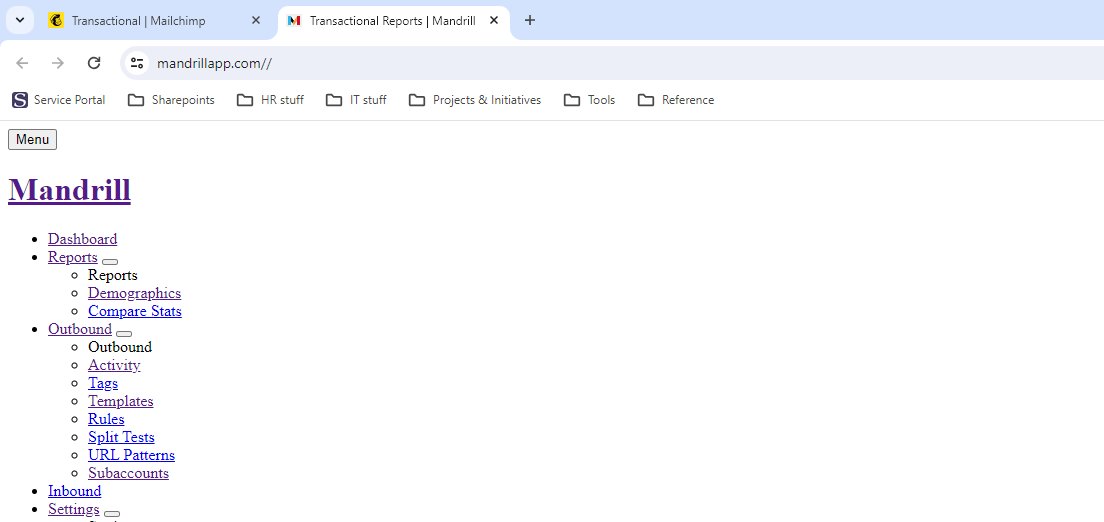Image resolution: width=1104 pixels, height=522 pixels.
Task: Open a new browser tab with plus icon
Action: 530,20
